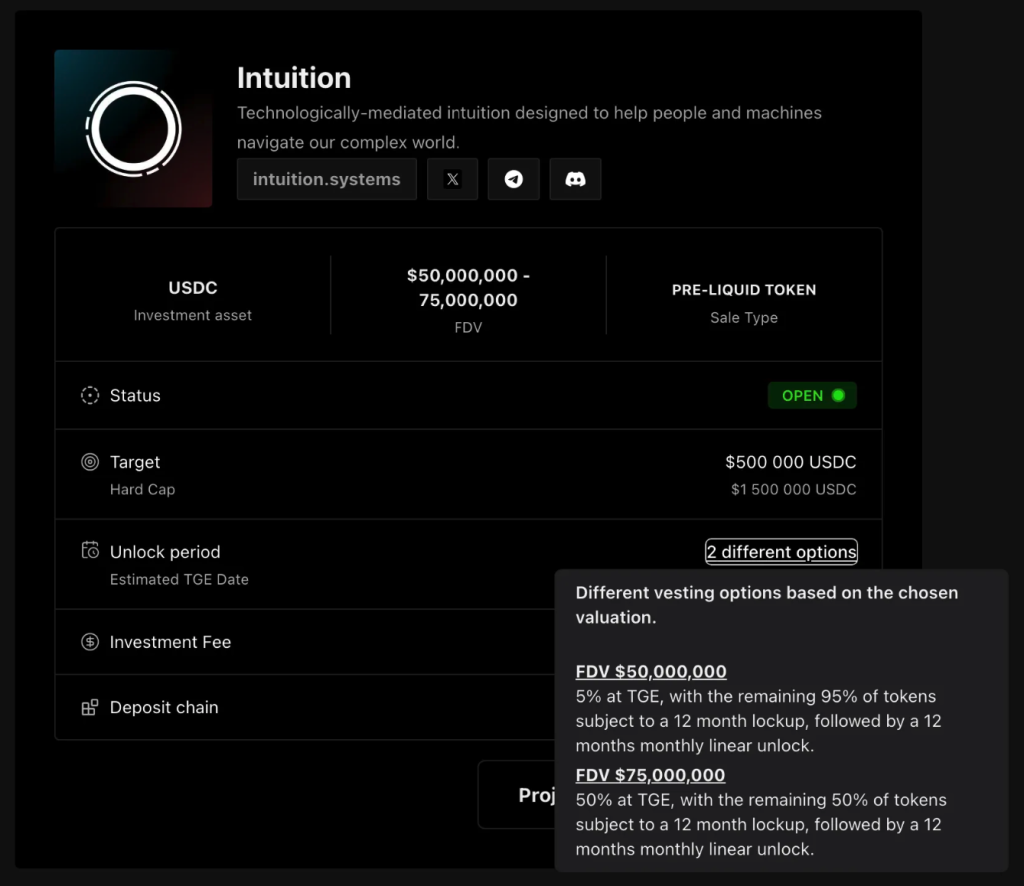
Task: Select the FDV $50,000,000 vesting option
Action: point(651,672)
